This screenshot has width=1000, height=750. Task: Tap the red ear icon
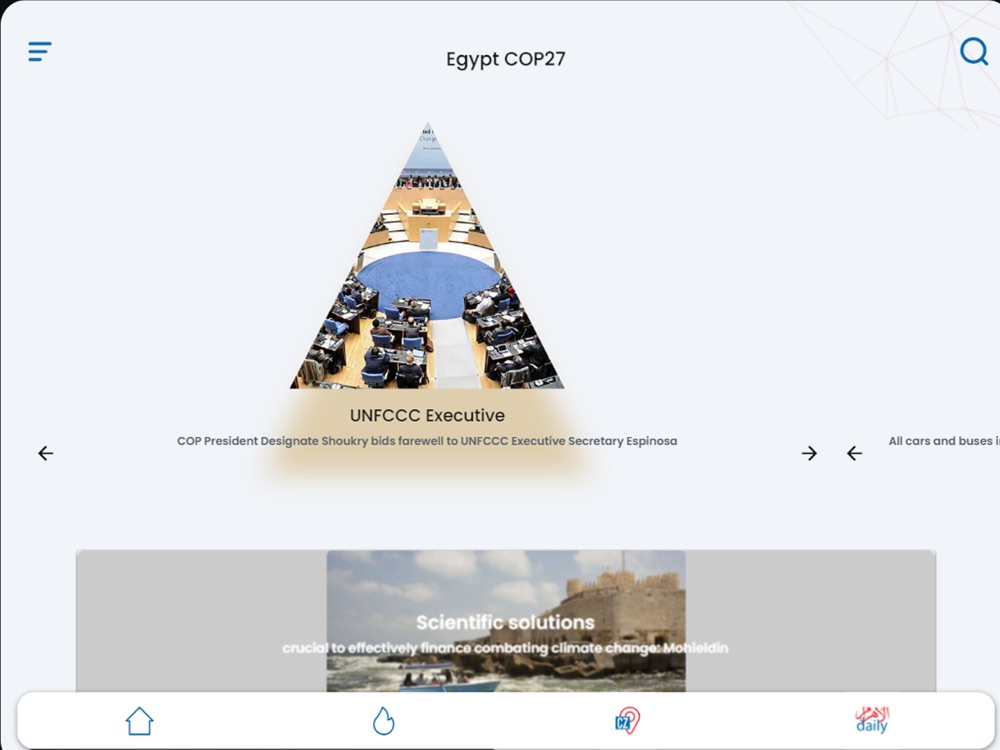tap(628, 721)
